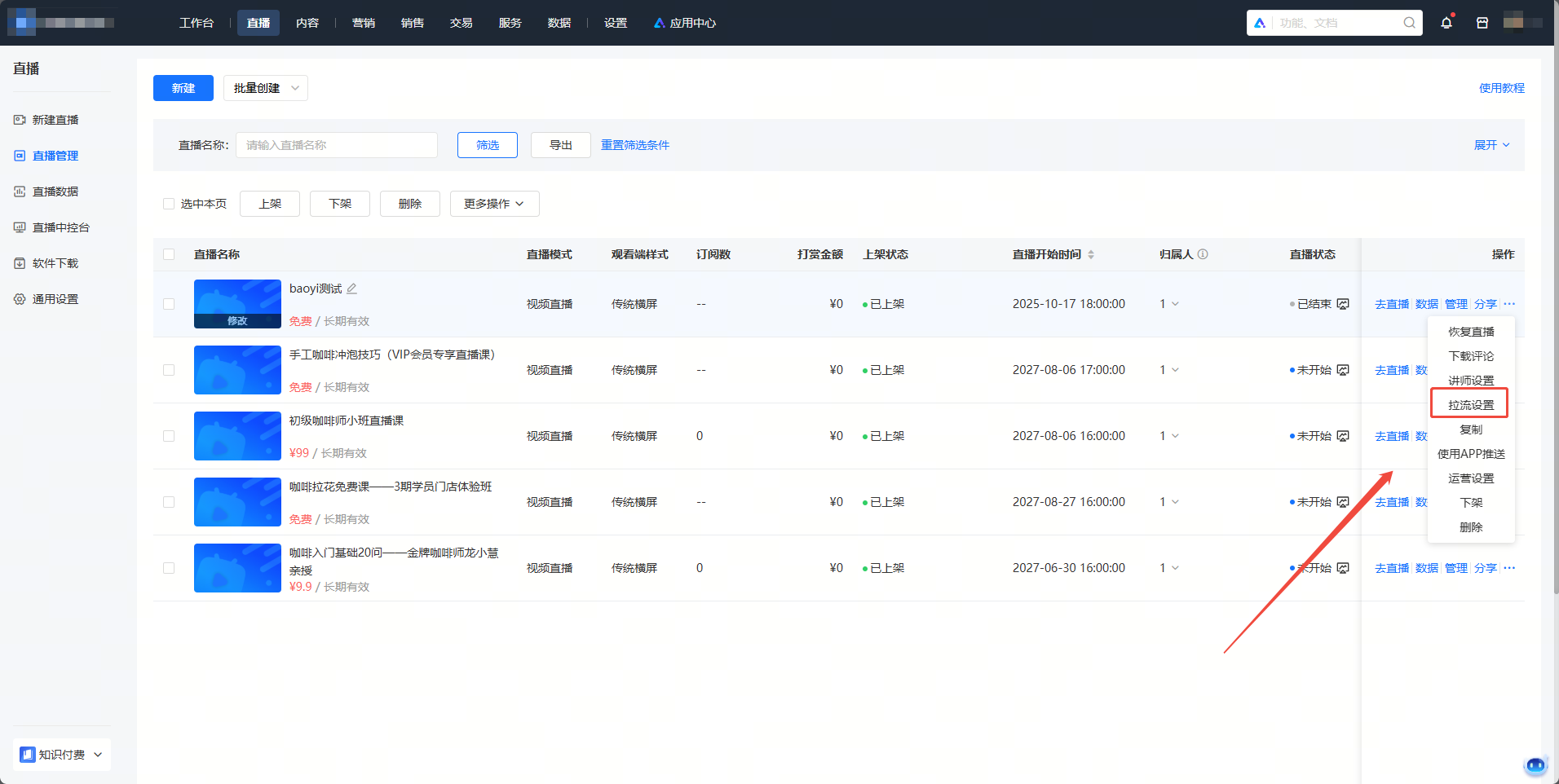This screenshot has width=1559, height=784.
Task: Select 拉流设置 in the context menu
Action: tap(1470, 405)
